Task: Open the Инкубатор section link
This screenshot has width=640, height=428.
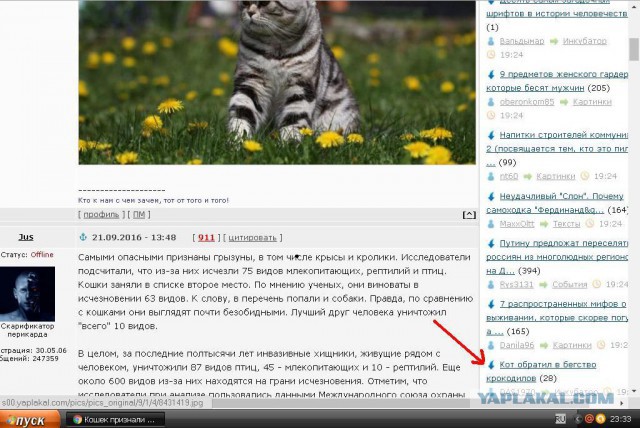Action: pyautogui.click(x=584, y=41)
